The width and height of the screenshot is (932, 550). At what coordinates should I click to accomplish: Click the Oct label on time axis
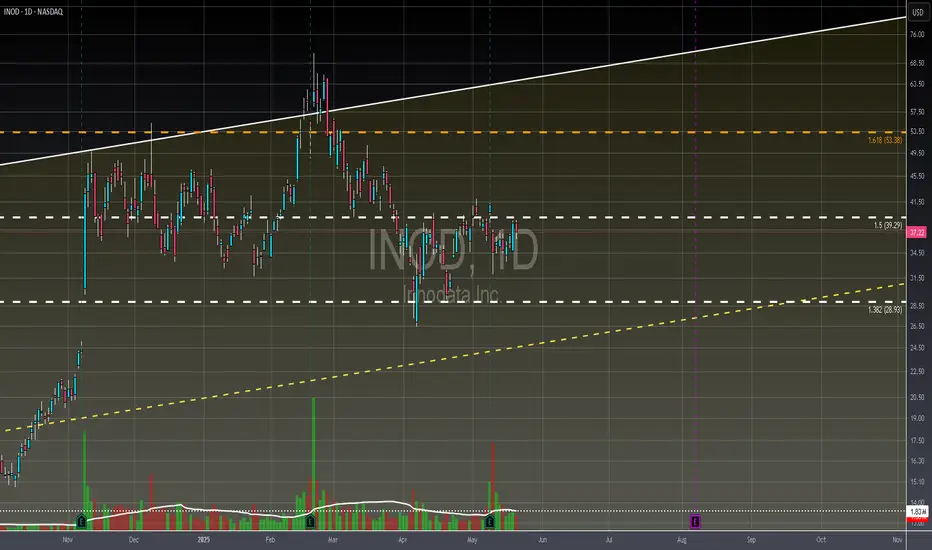point(821,540)
